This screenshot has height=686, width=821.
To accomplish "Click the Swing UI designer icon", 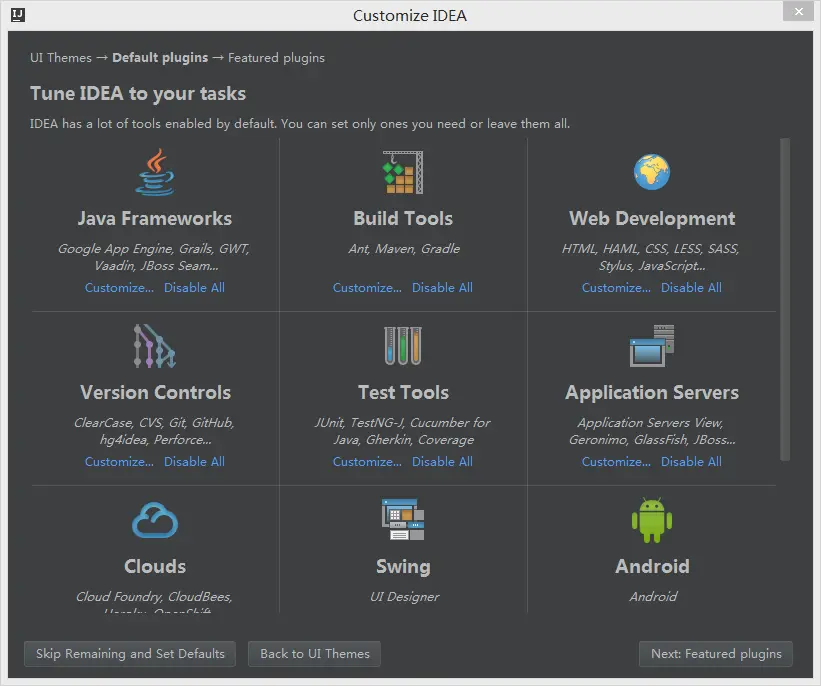I will pyautogui.click(x=403, y=519).
